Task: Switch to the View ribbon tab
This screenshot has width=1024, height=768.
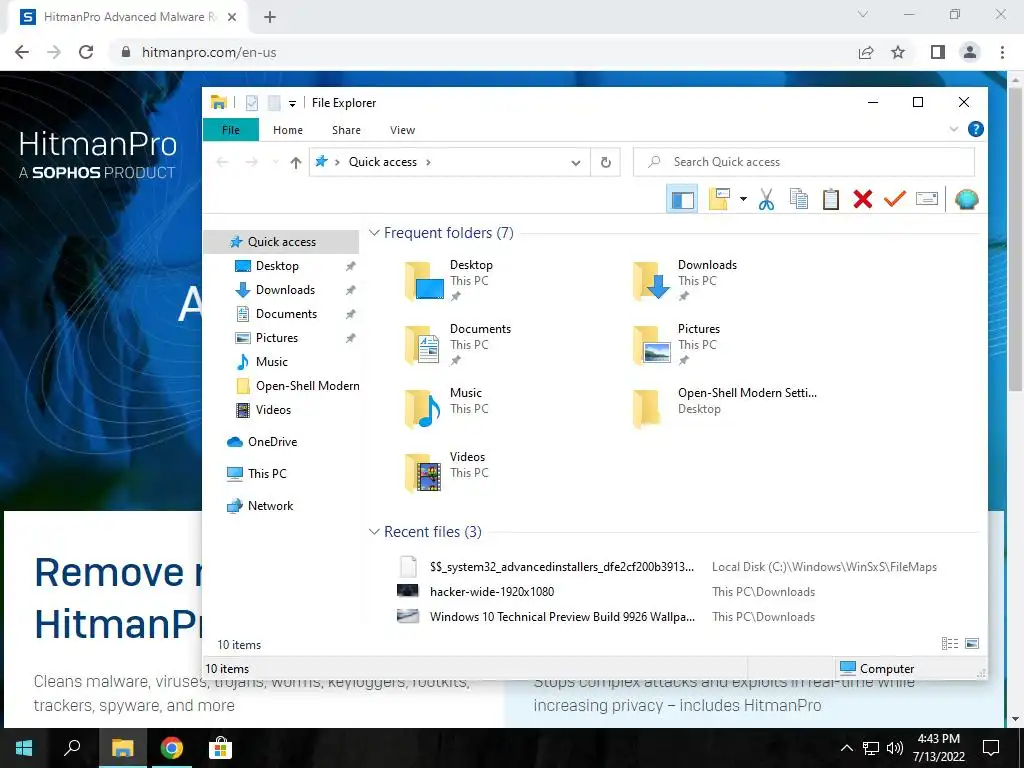Action: click(x=402, y=130)
